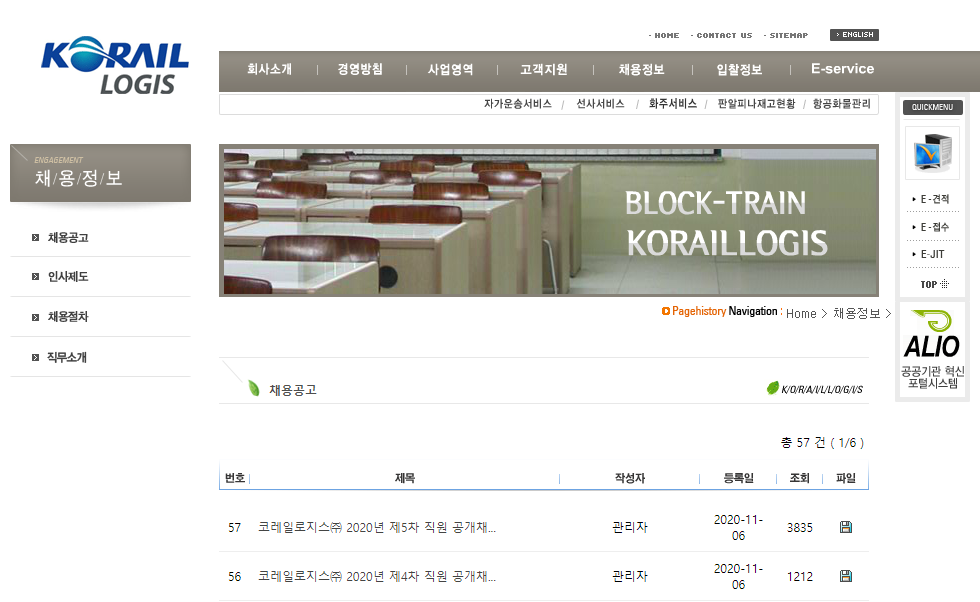Open the ALIO public institution portal banner
This screenshot has height=602, width=980.
[932, 349]
